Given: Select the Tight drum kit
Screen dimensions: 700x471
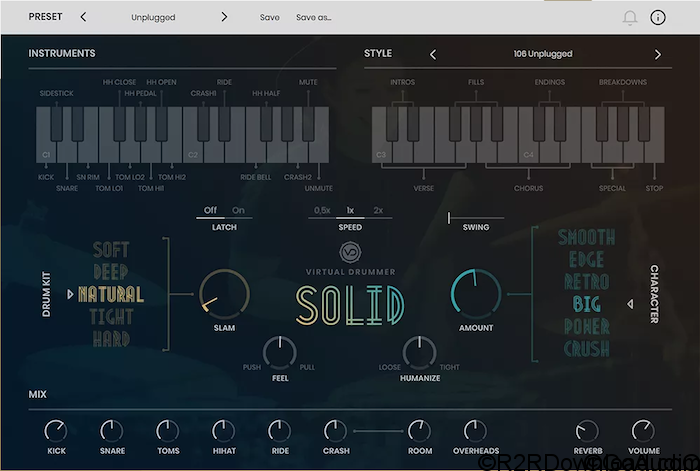Looking at the screenshot, I should [111, 317].
